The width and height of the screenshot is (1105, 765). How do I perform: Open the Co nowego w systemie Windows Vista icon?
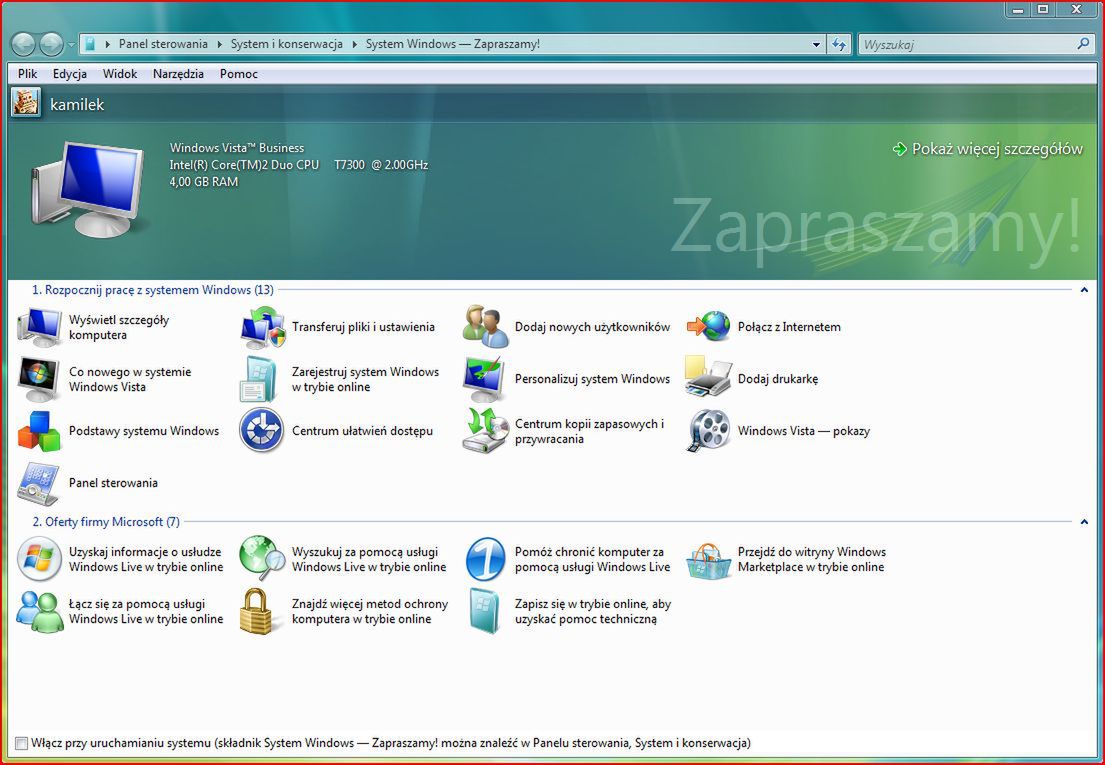pyautogui.click(x=39, y=379)
